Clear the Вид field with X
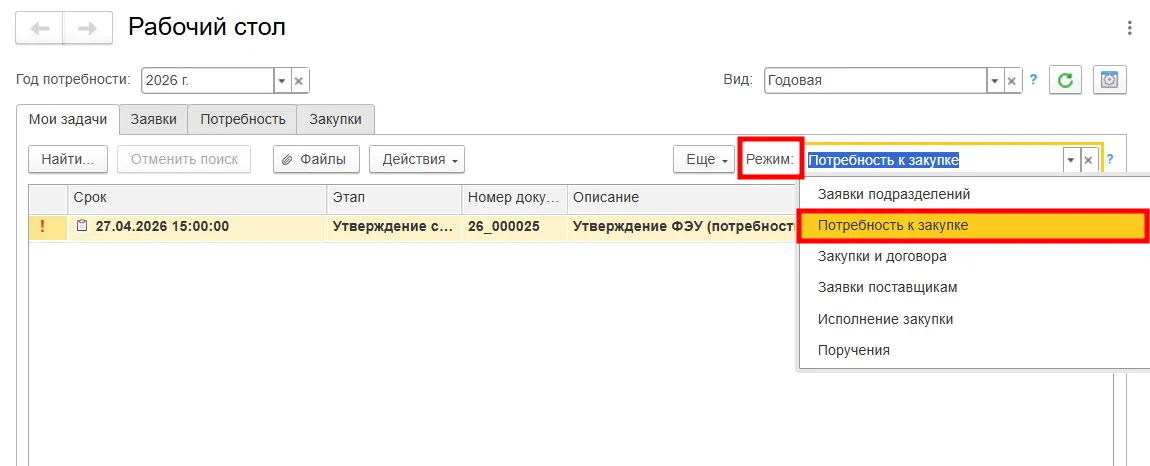 [x=1012, y=81]
